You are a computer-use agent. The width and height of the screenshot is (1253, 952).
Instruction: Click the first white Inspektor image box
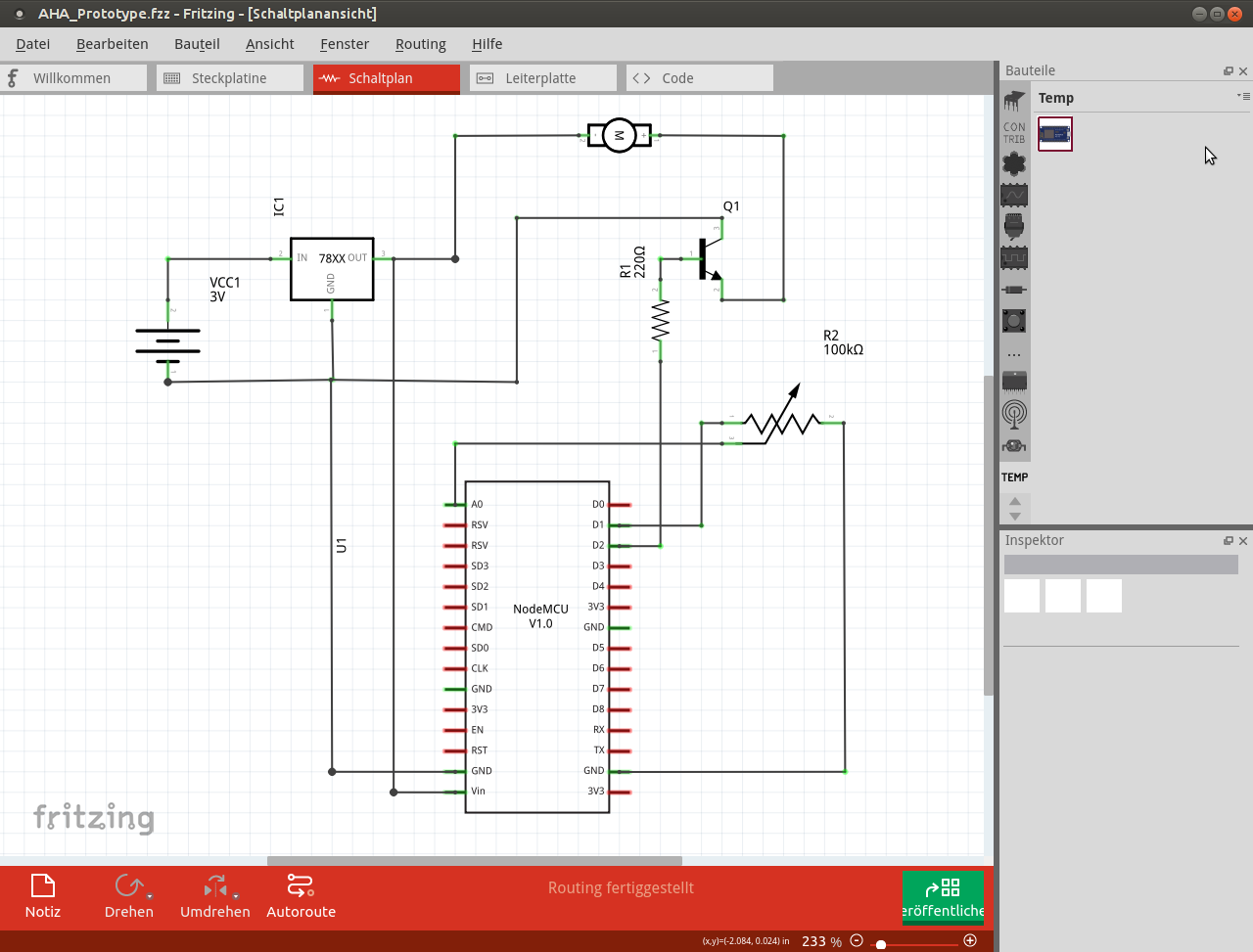1022,596
